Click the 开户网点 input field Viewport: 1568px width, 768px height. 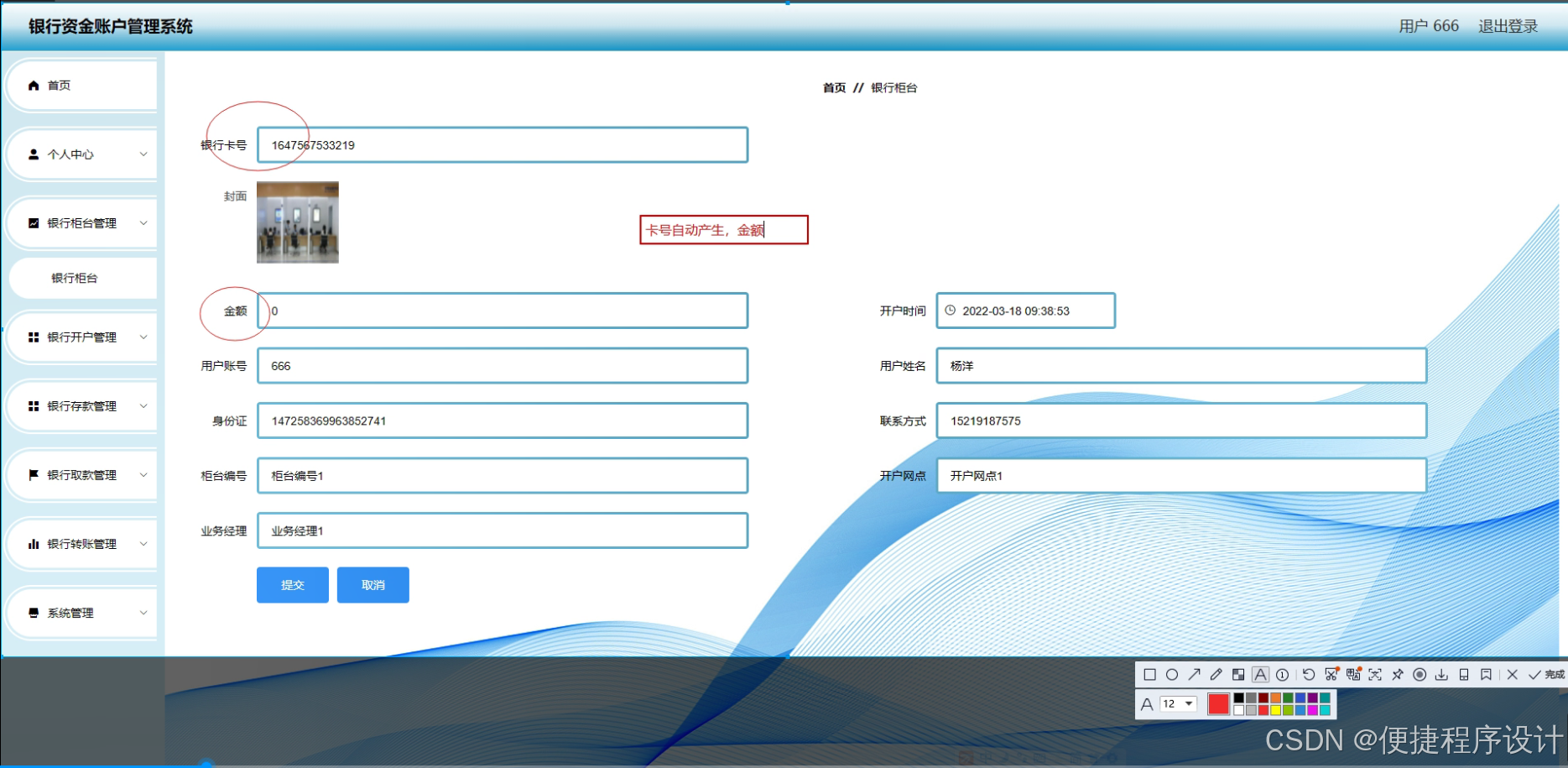point(1181,475)
